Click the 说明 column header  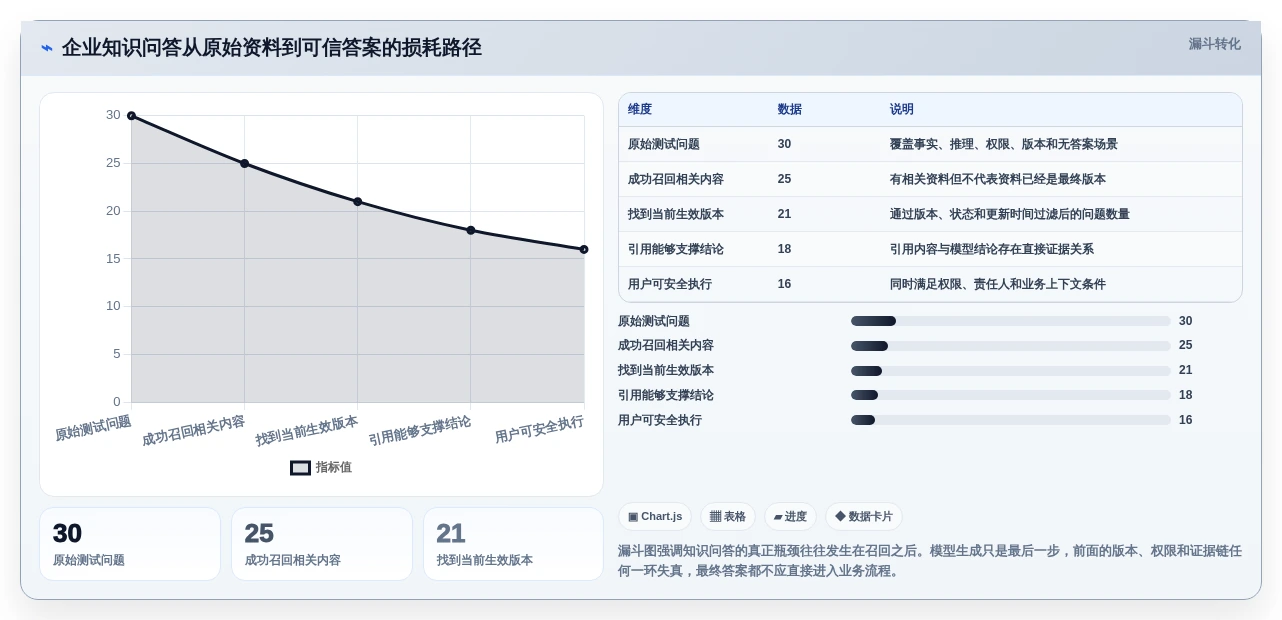click(902, 110)
